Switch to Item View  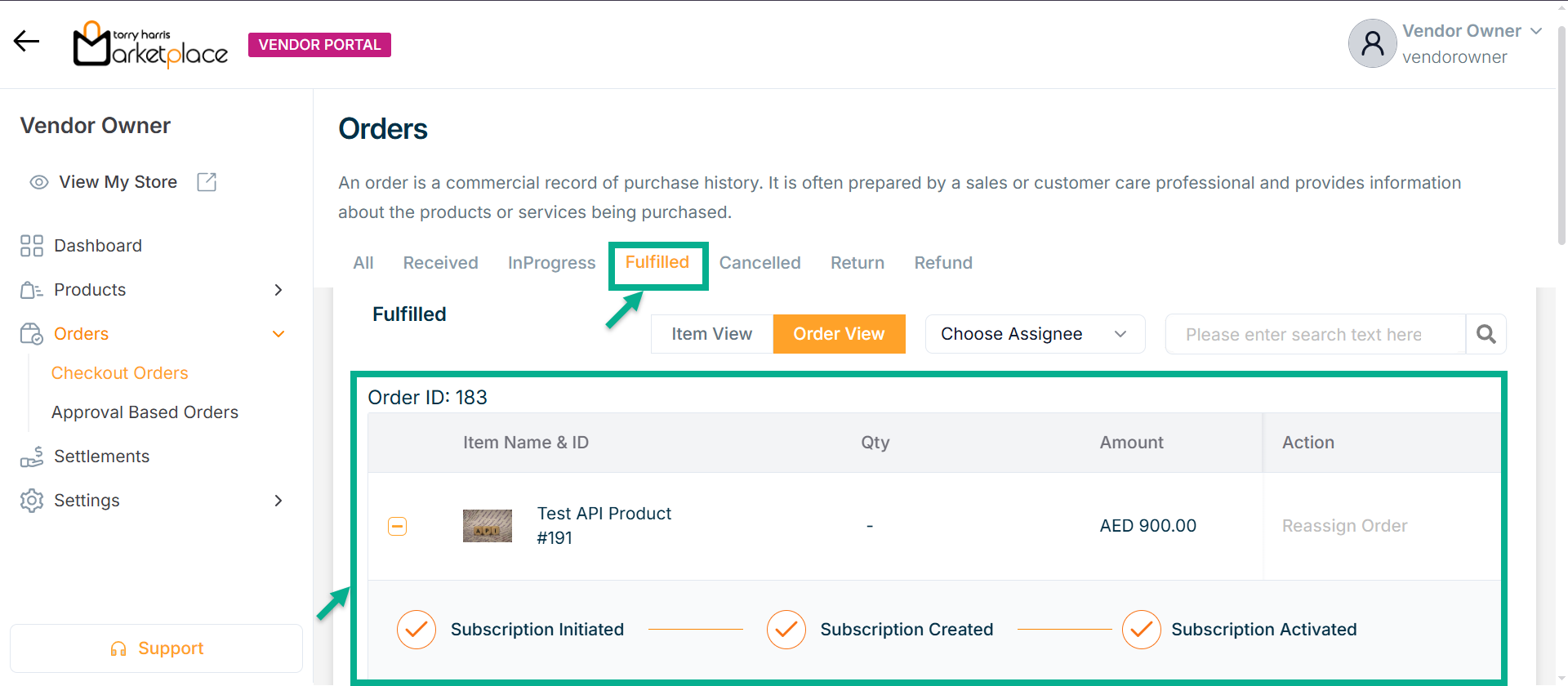(711, 334)
